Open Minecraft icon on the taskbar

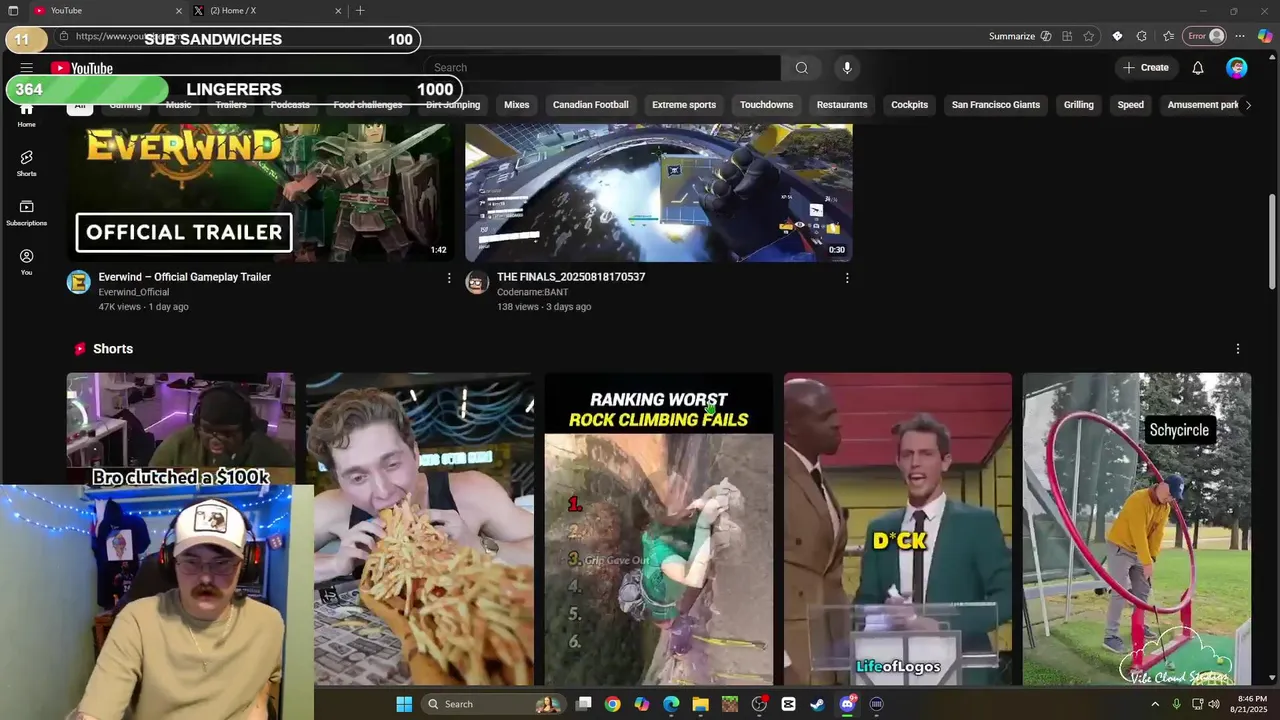[730, 704]
